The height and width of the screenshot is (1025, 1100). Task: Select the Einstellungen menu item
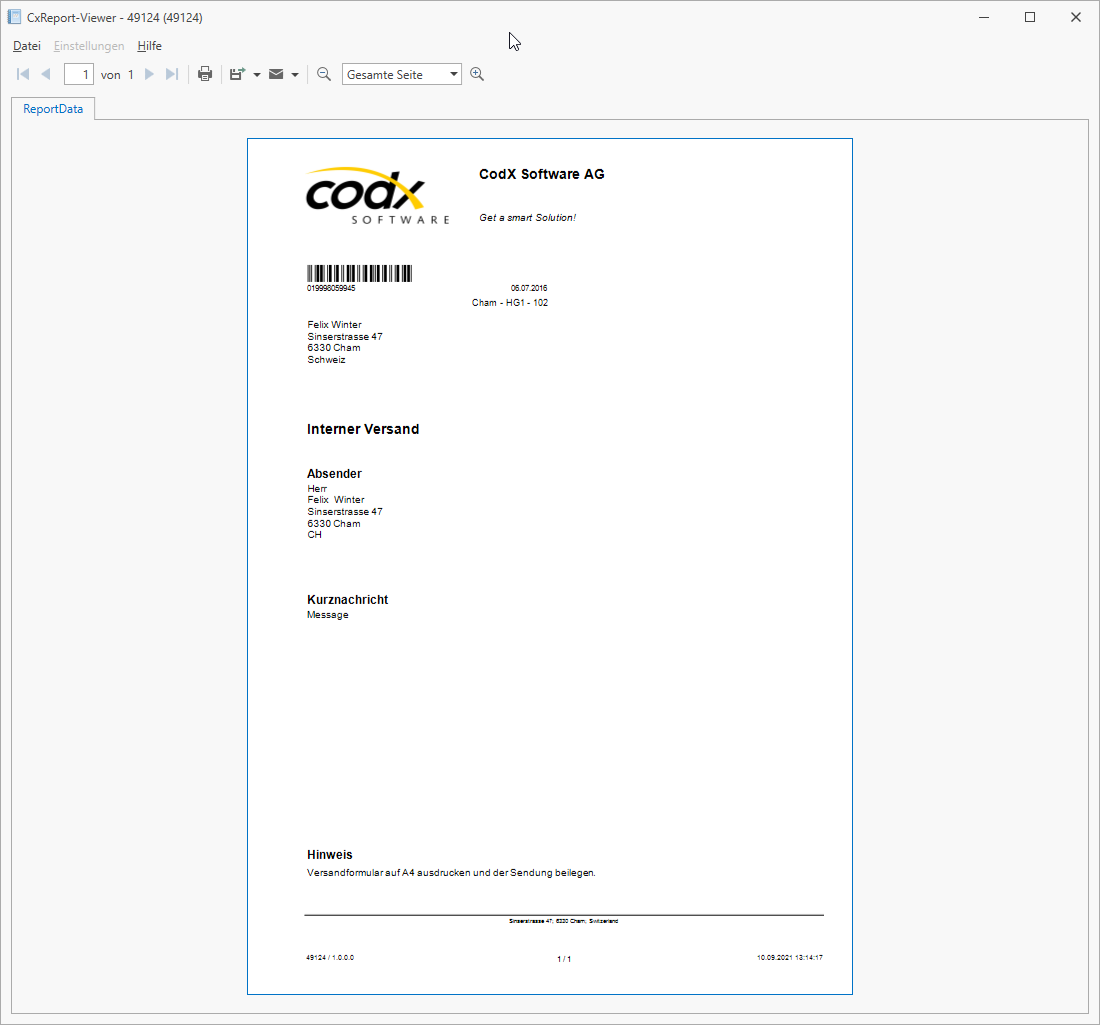click(x=89, y=45)
